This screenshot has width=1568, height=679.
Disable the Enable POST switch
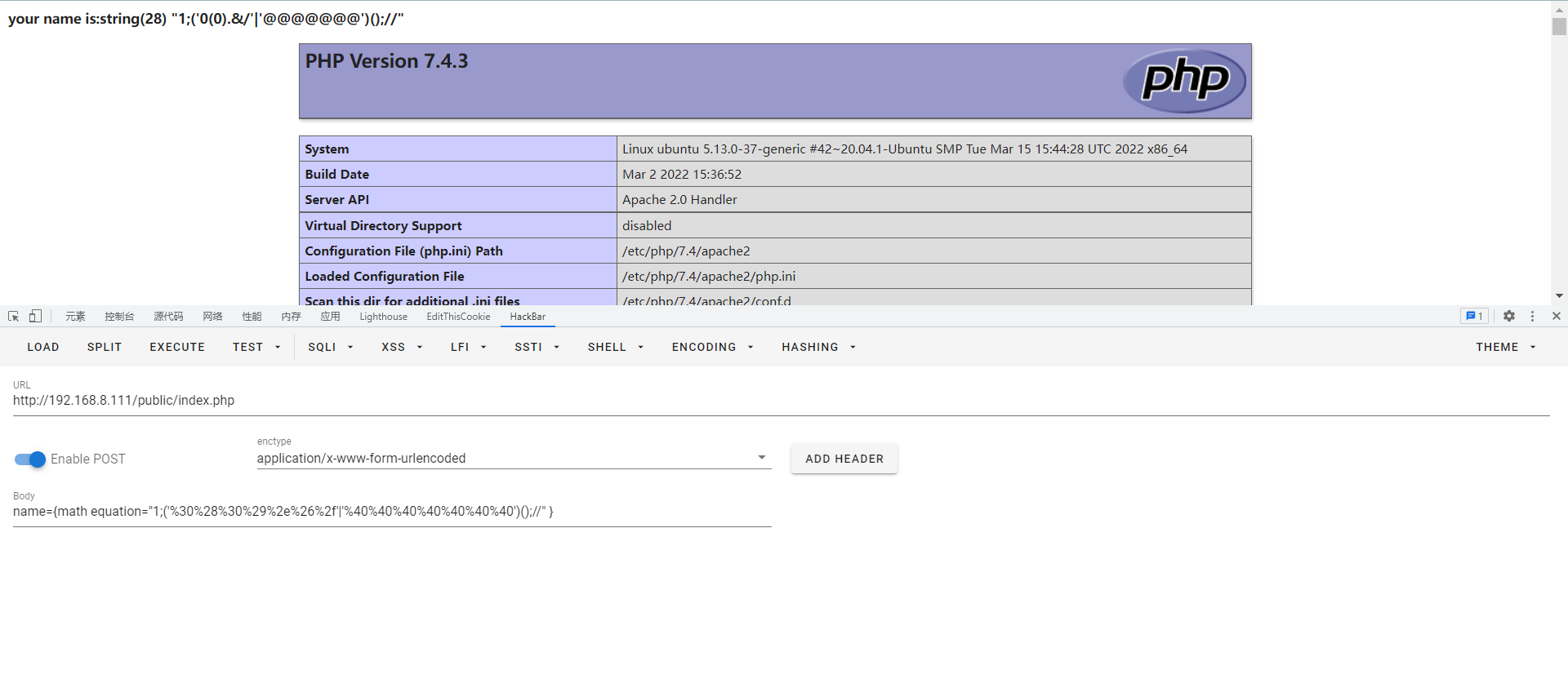30,459
